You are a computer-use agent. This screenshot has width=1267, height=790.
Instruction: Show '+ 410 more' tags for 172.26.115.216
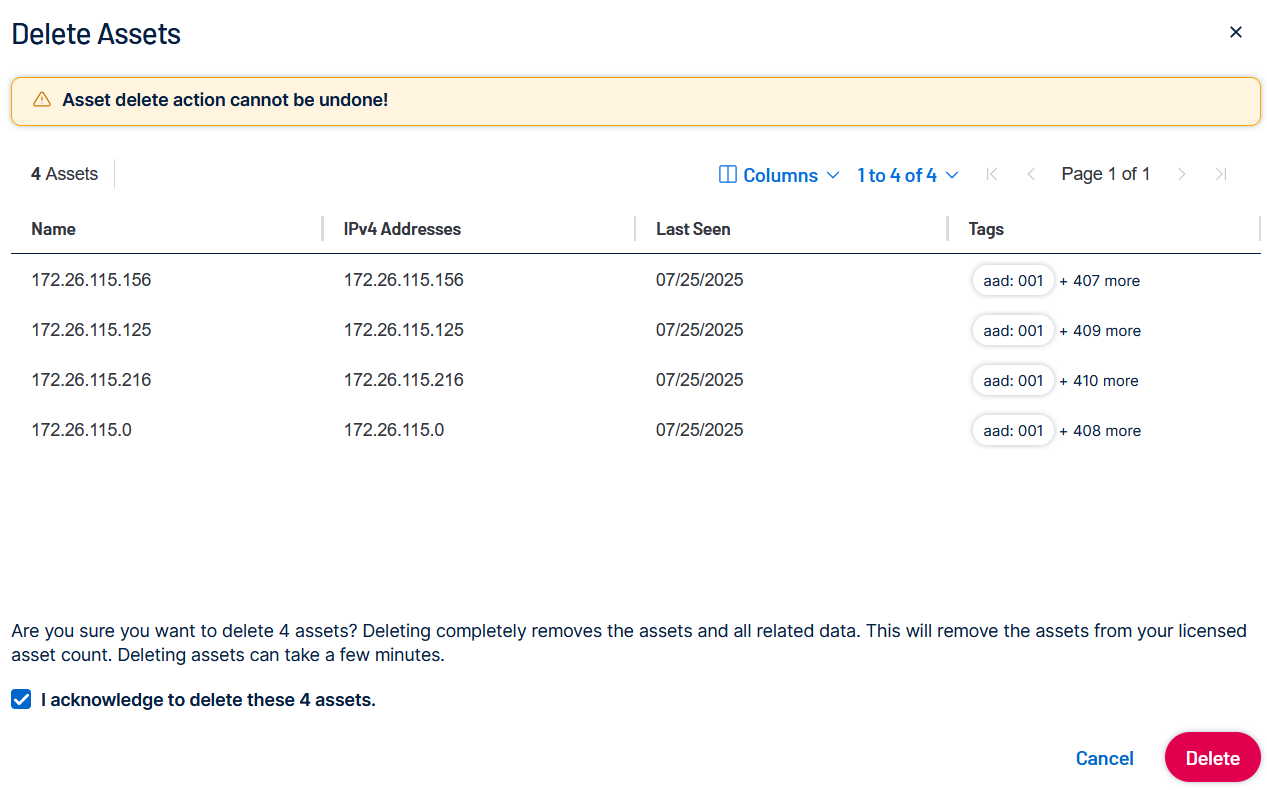[1099, 381]
